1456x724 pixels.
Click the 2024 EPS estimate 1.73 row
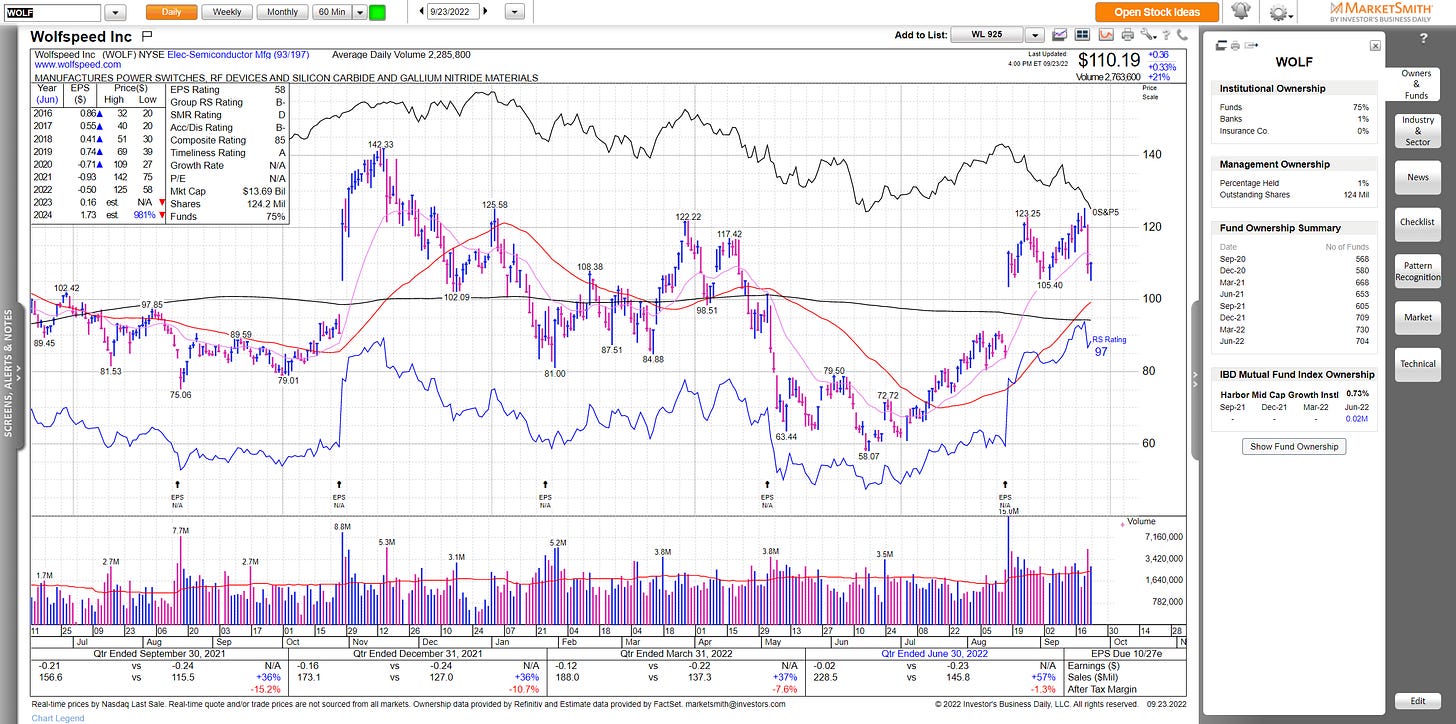click(x=99, y=216)
